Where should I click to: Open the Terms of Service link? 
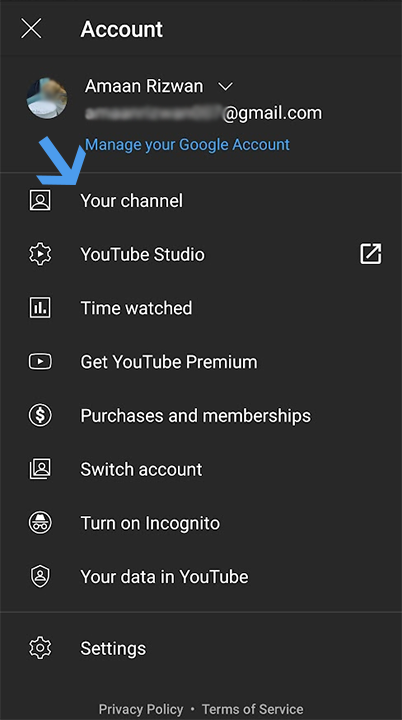click(253, 709)
